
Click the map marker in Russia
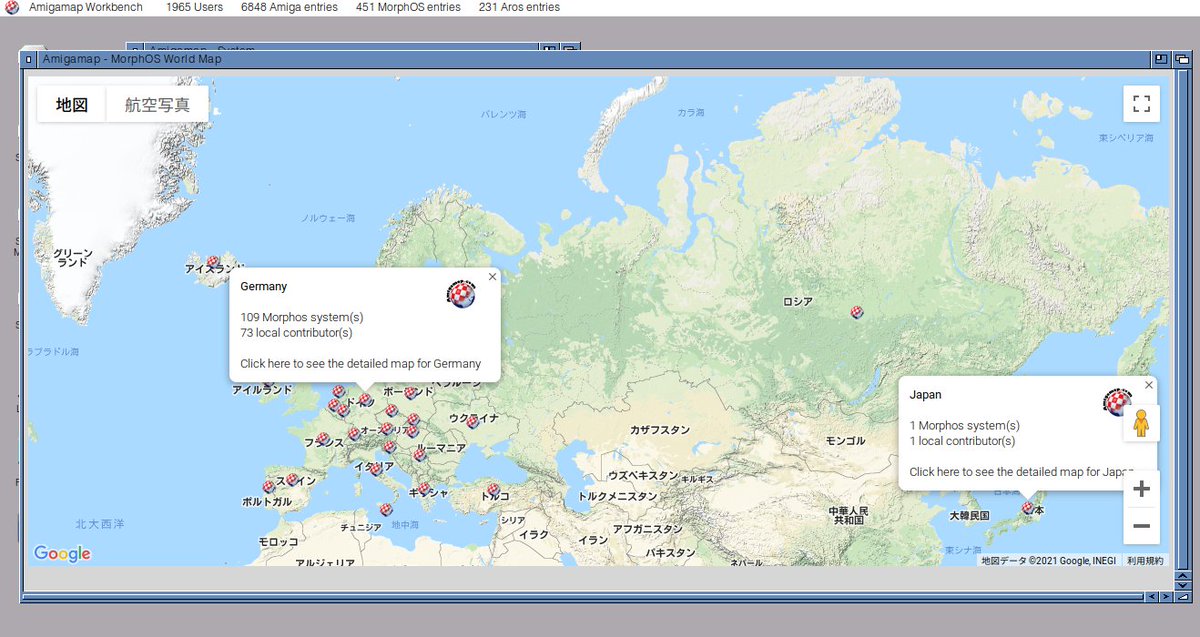(856, 312)
